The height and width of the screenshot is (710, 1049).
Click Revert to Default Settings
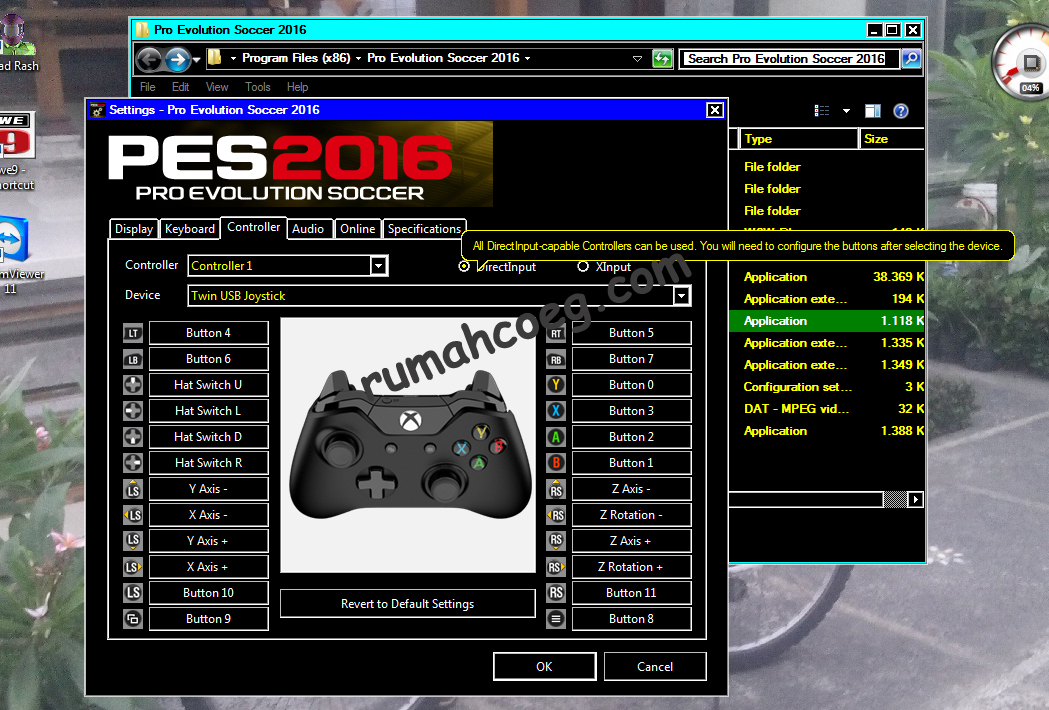click(x=407, y=604)
